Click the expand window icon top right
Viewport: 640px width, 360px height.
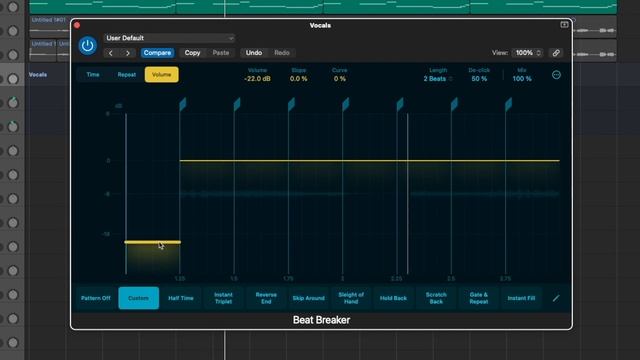click(x=564, y=24)
